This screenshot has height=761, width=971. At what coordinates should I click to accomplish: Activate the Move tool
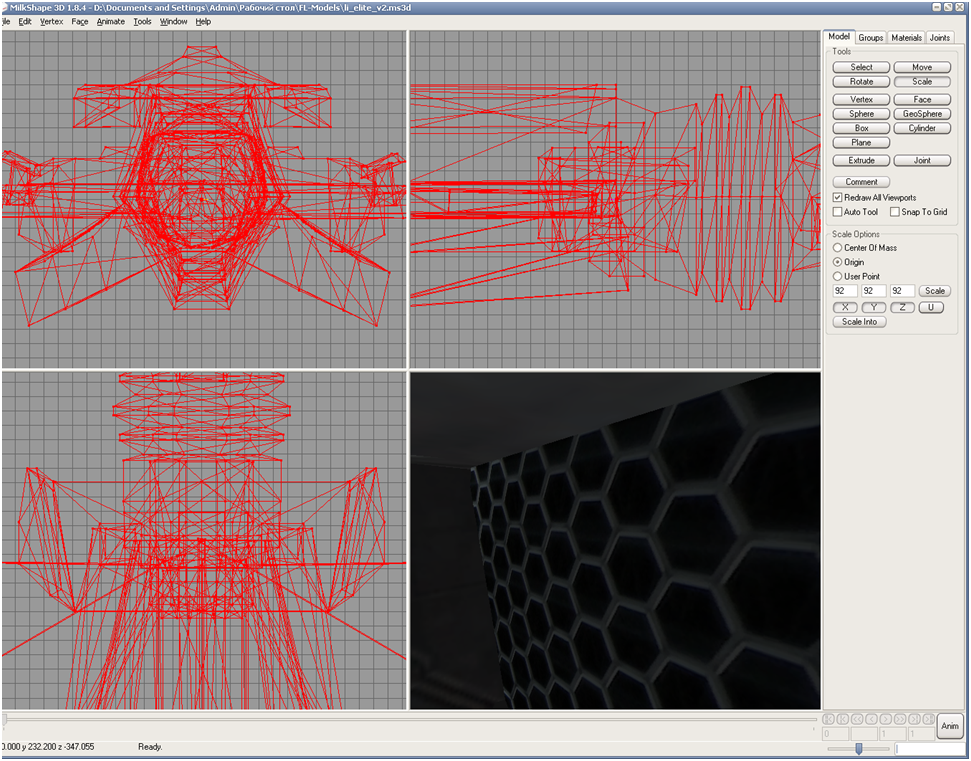(922, 67)
